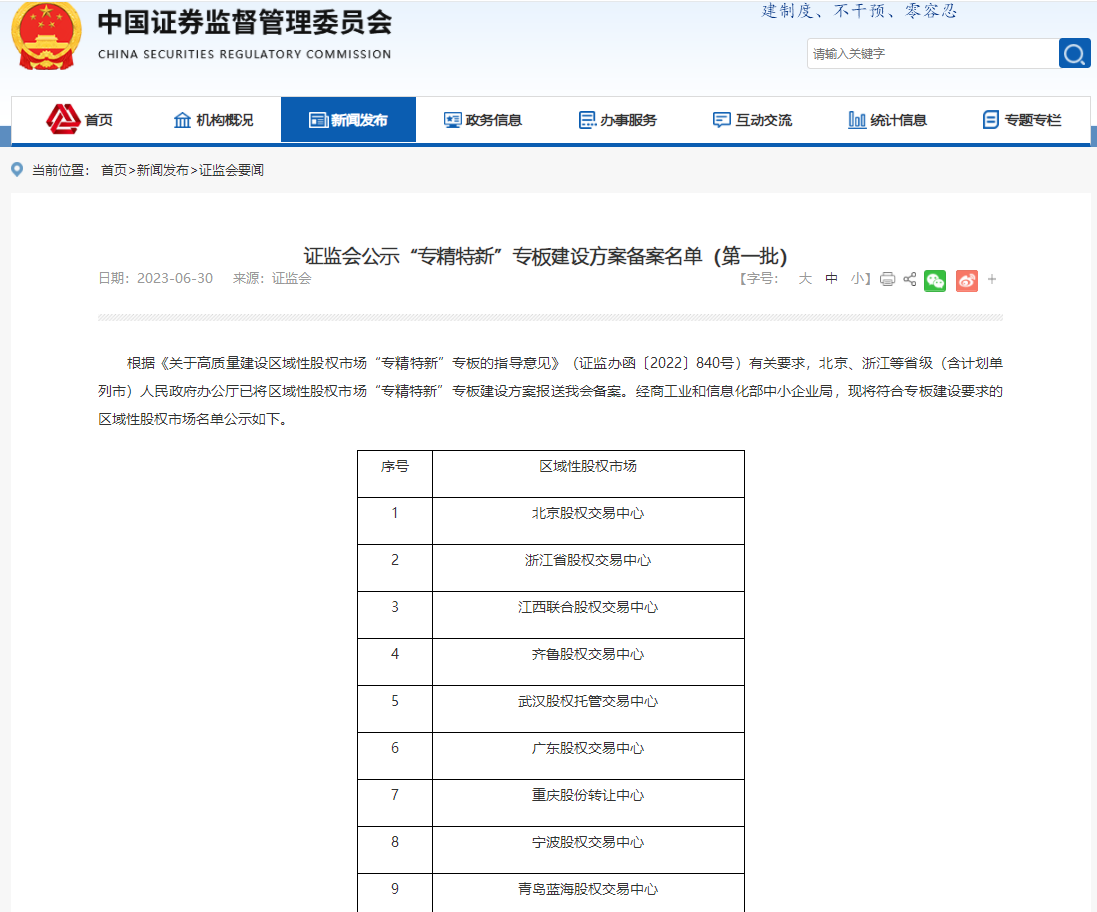The image size is (1097, 912).
Task: Click the share icon
Action: (910, 280)
